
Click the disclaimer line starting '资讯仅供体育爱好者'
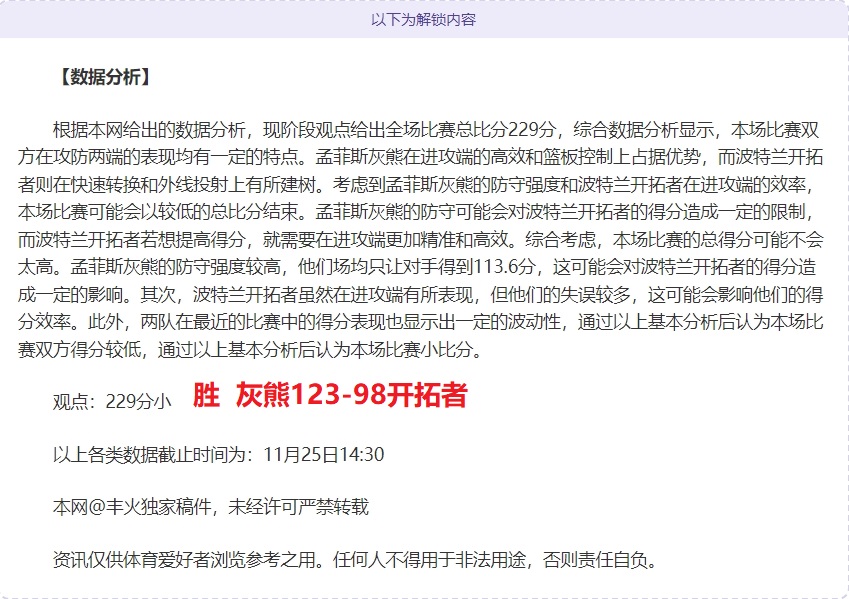(355, 559)
